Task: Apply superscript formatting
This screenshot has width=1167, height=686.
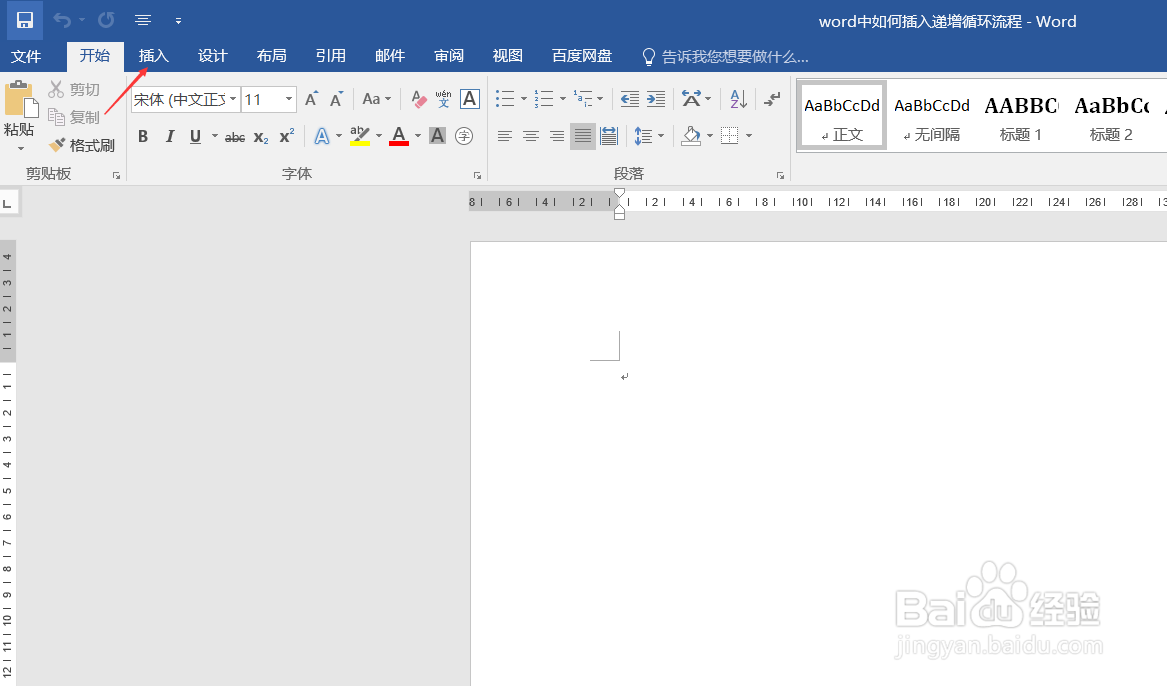Action: tap(286, 136)
